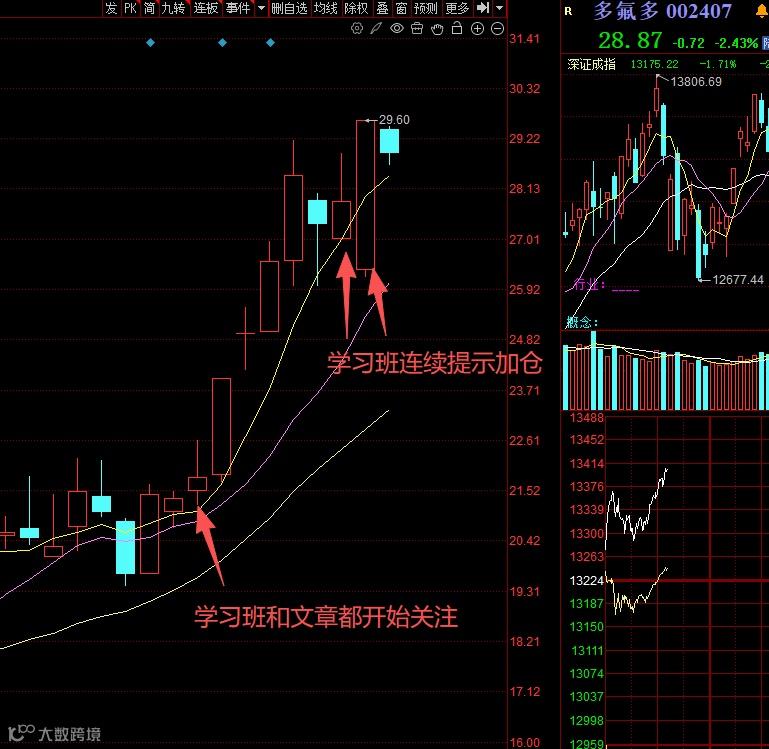Click the 叠 overlay button
The height and width of the screenshot is (749, 769).
[383, 8]
